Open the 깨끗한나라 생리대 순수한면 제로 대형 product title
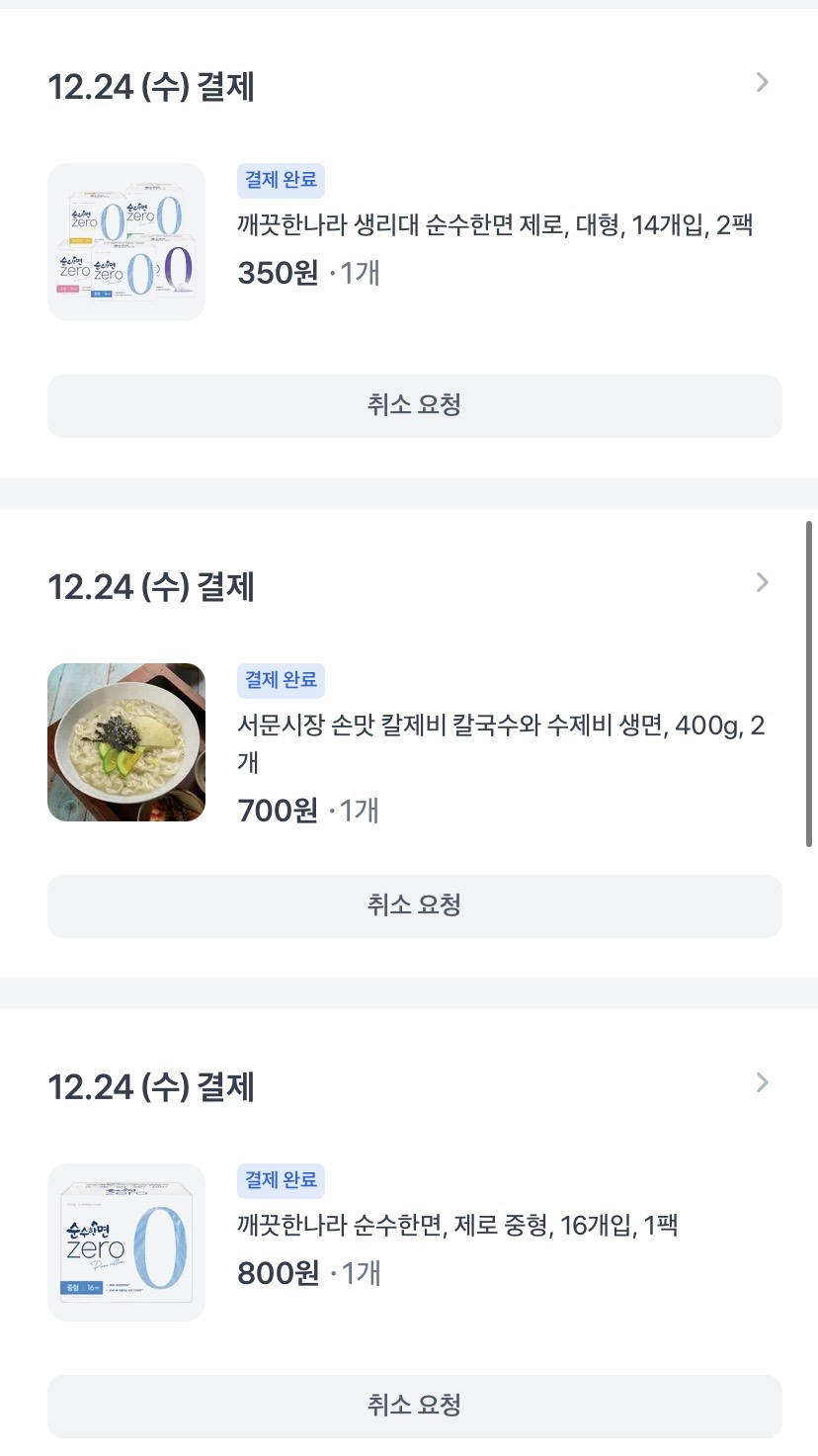Screen dimensions: 818x1456 [495, 225]
